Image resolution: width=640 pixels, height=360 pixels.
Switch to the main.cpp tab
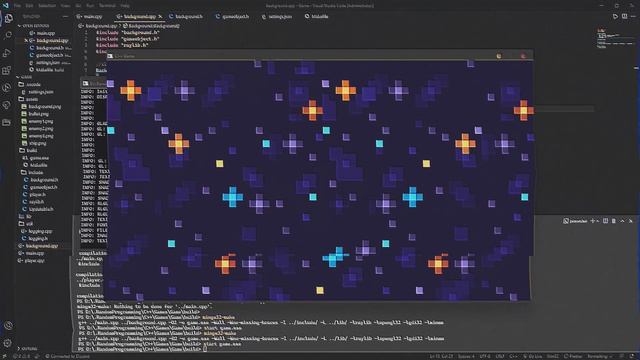pos(89,16)
